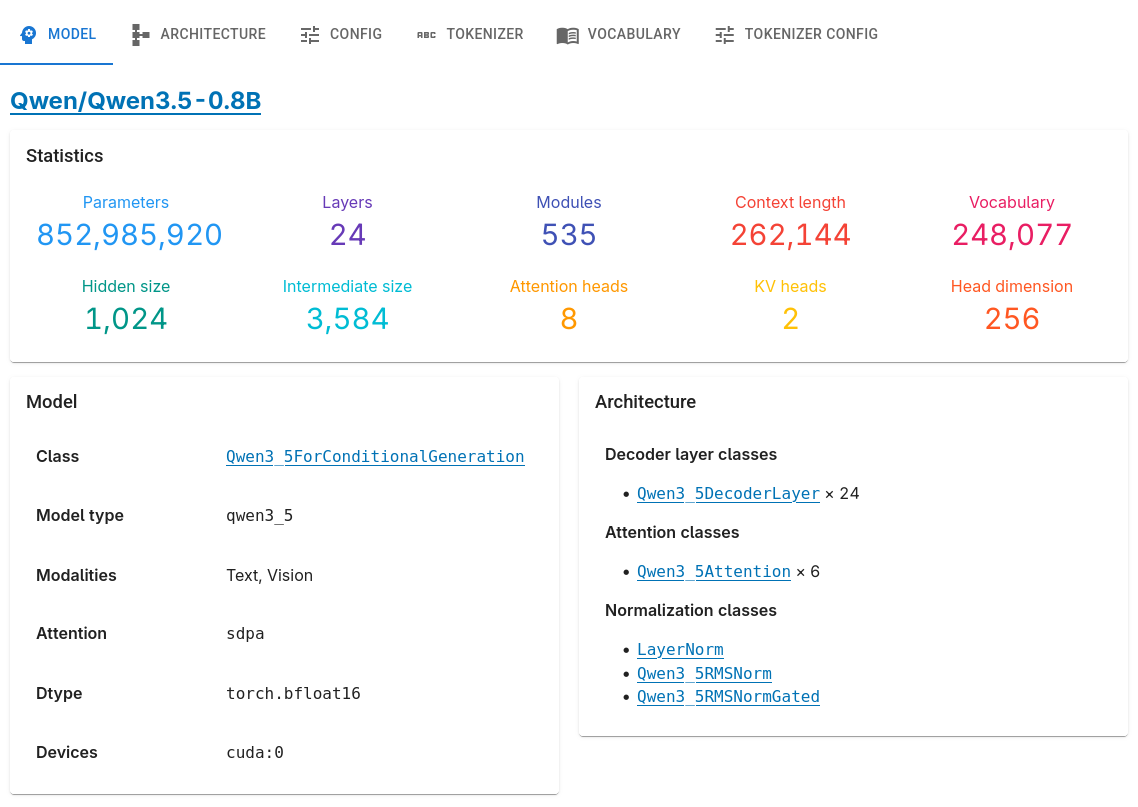Screen dimensions: 1138x807
Task: Click the model type value qwen3_5
Action: pyautogui.click(x=260, y=516)
